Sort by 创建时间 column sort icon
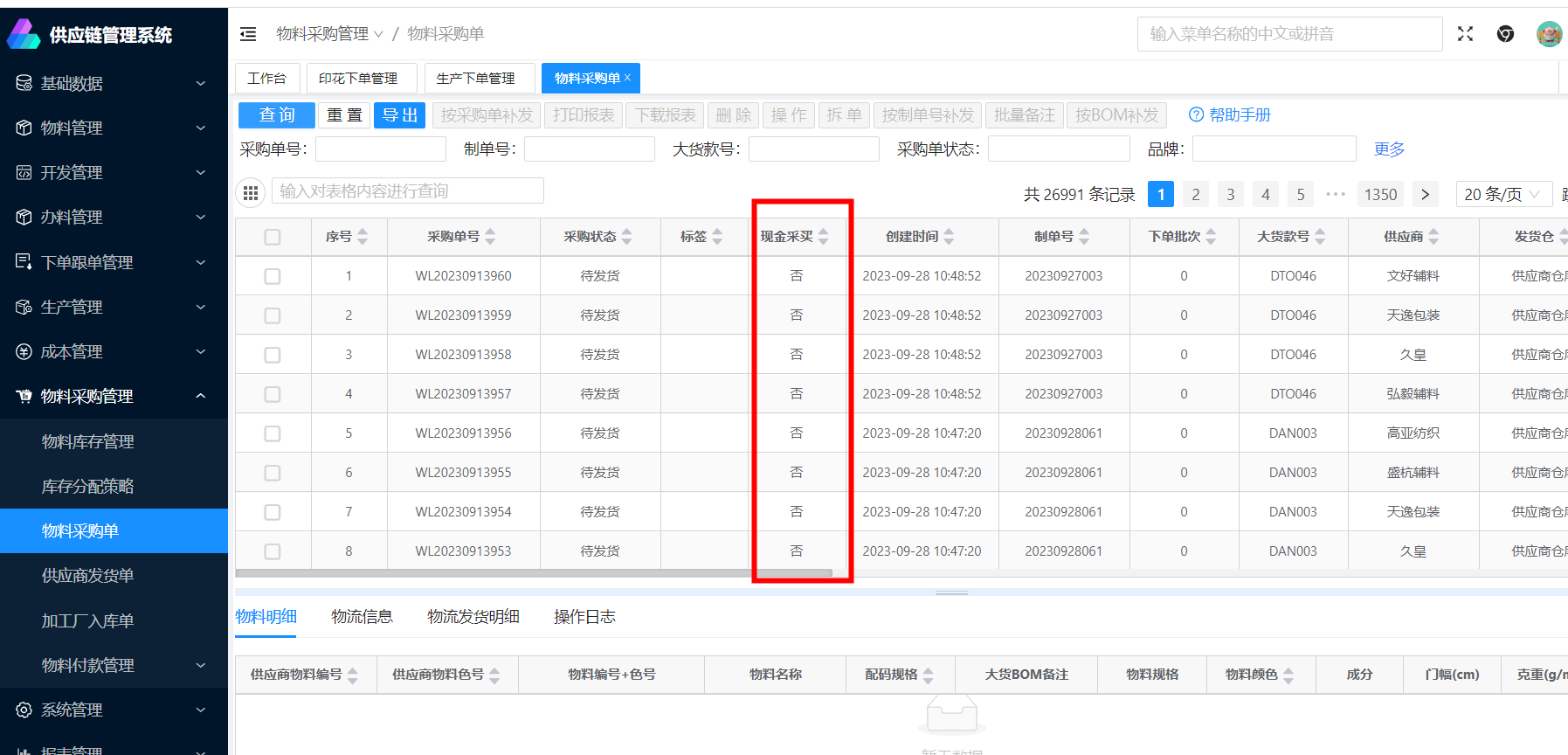Image resolution: width=1568 pixels, height=755 pixels. click(949, 237)
